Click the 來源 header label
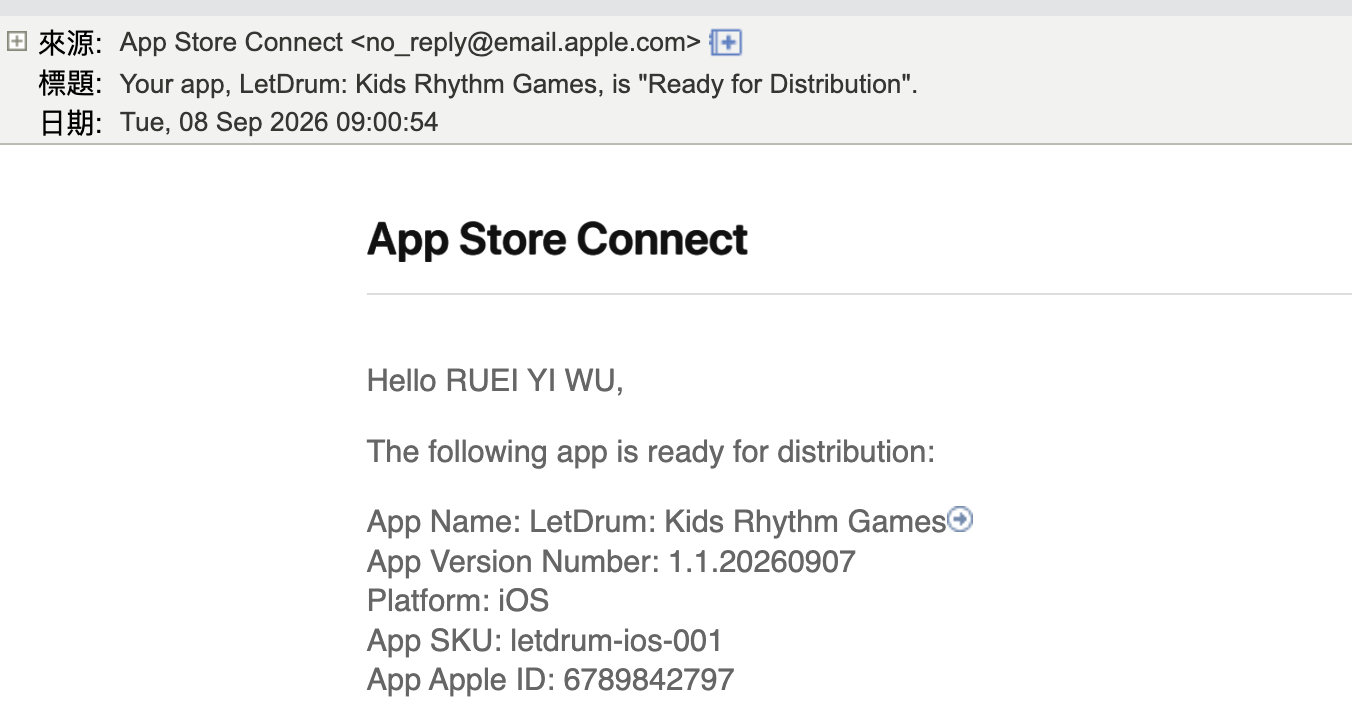The width and height of the screenshot is (1352, 720). (69, 43)
